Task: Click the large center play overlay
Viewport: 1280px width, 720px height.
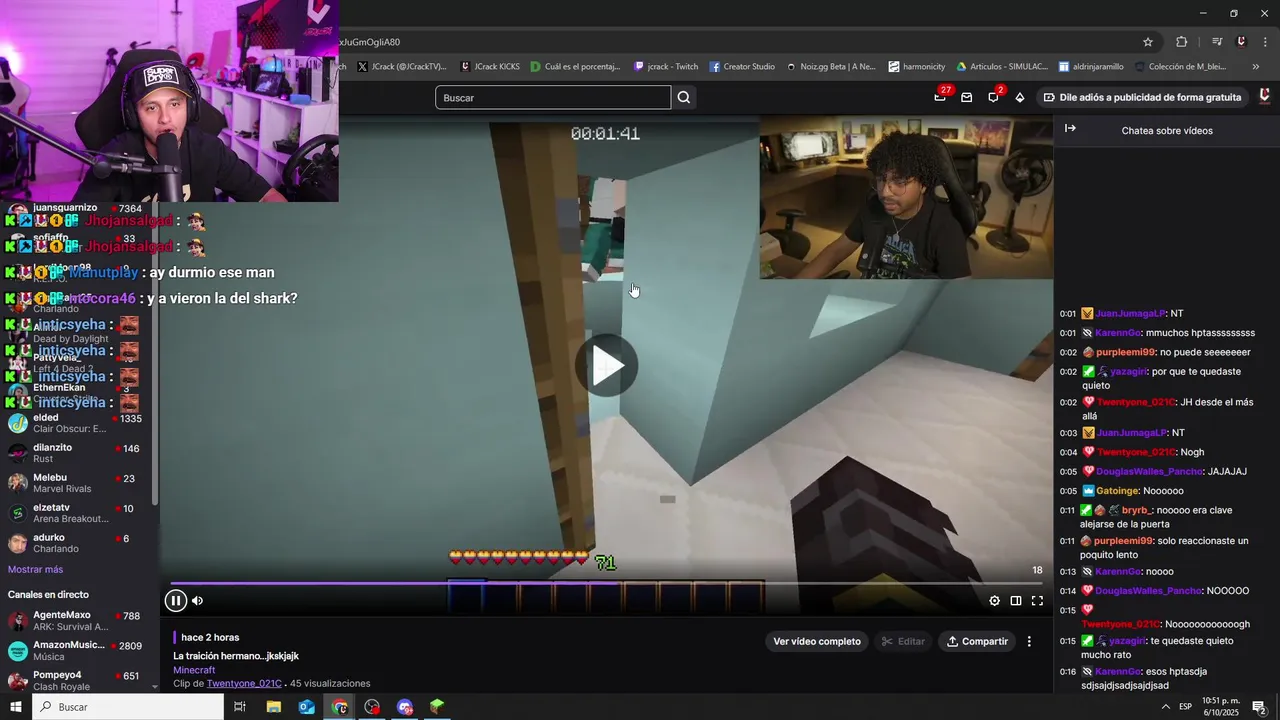Action: coord(606,366)
